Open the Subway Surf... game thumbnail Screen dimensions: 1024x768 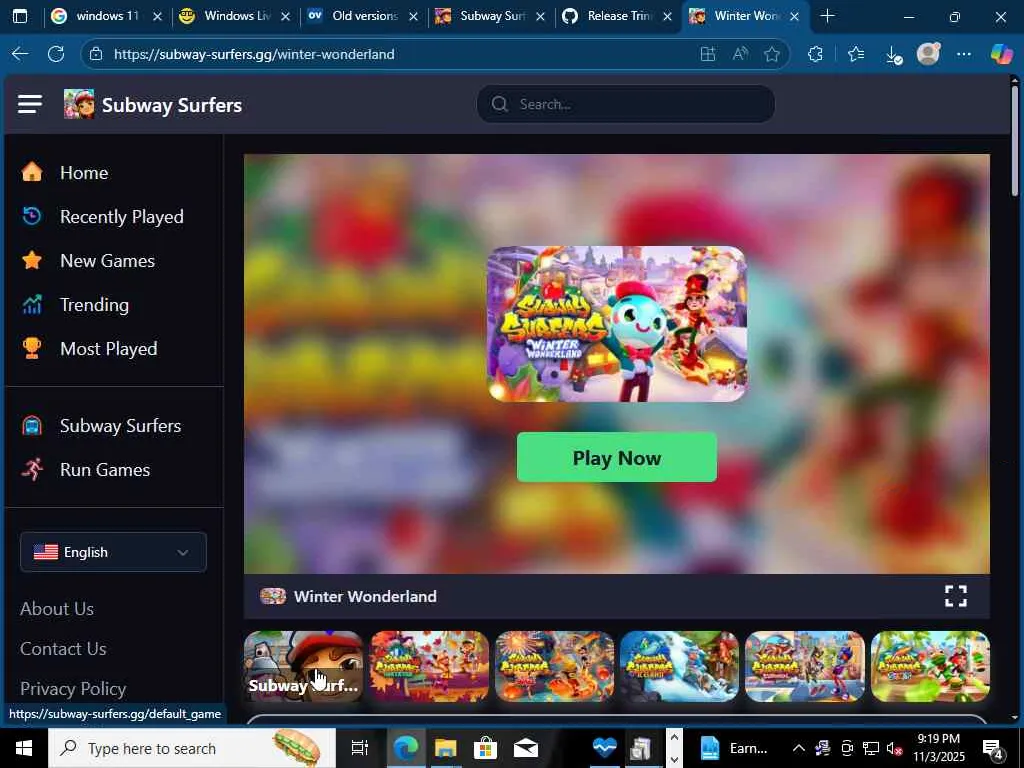[x=304, y=666]
